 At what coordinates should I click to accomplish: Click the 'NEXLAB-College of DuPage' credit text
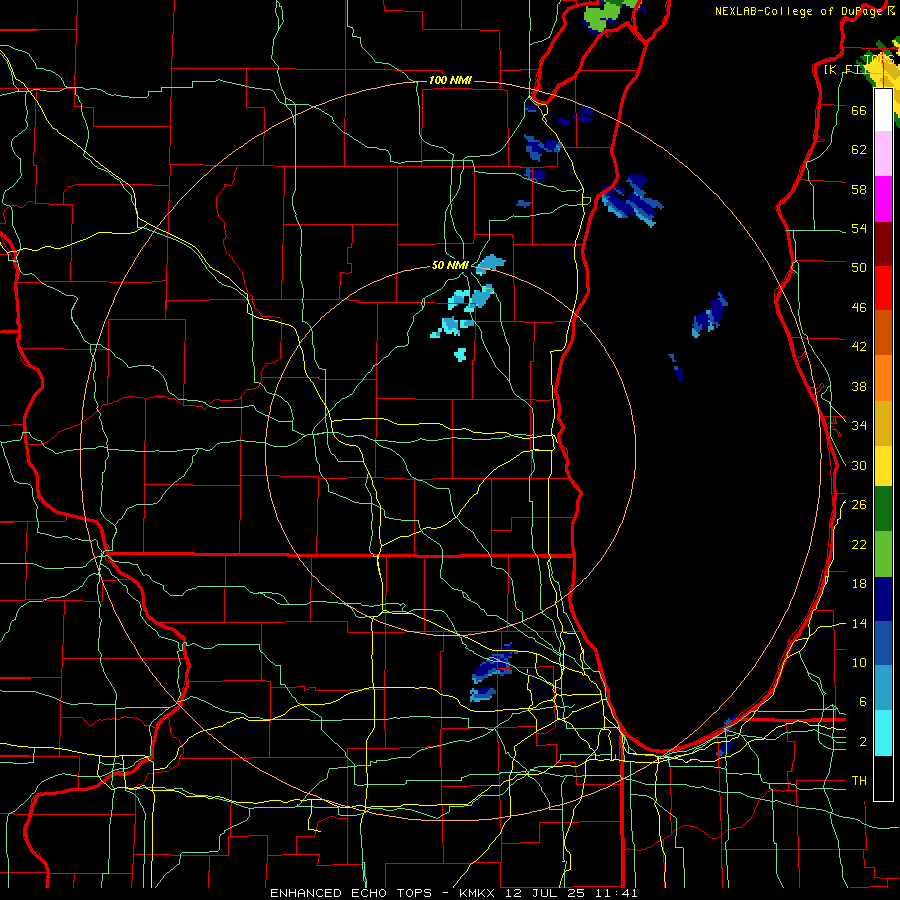(x=801, y=11)
